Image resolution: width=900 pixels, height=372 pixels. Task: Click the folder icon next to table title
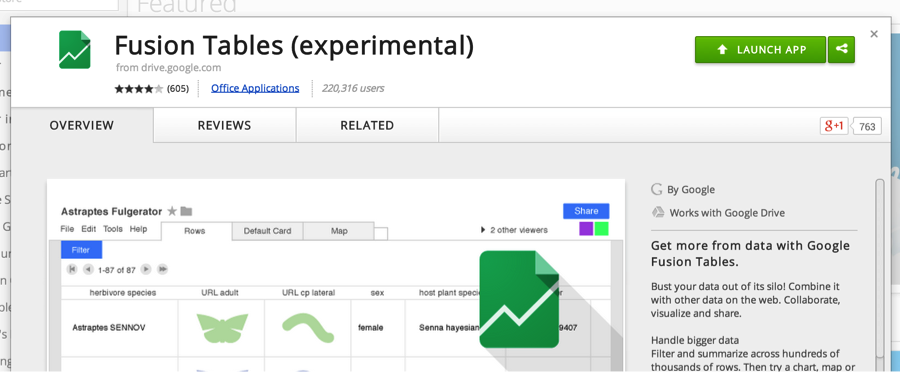(x=186, y=211)
